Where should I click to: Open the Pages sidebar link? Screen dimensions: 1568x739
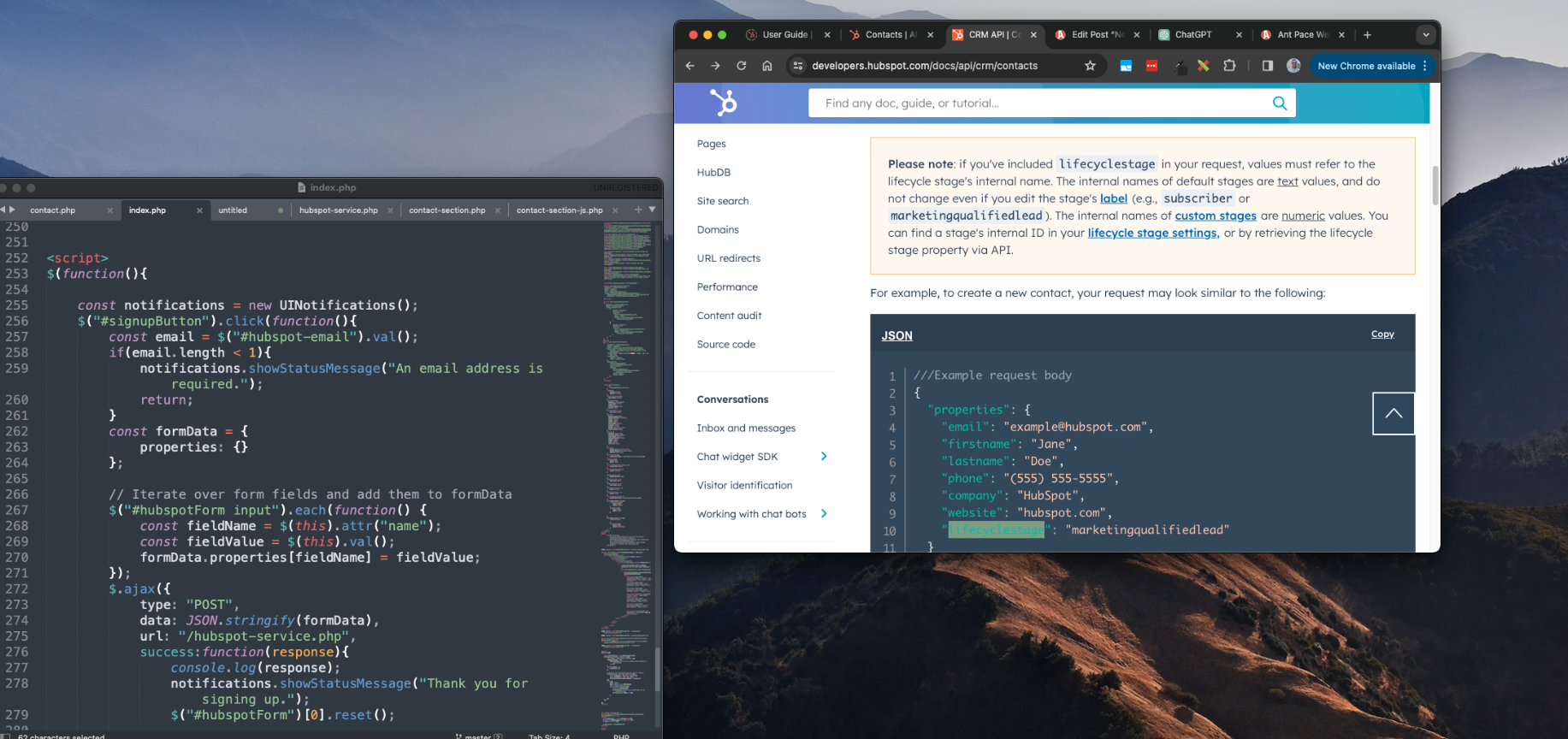coord(712,144)
